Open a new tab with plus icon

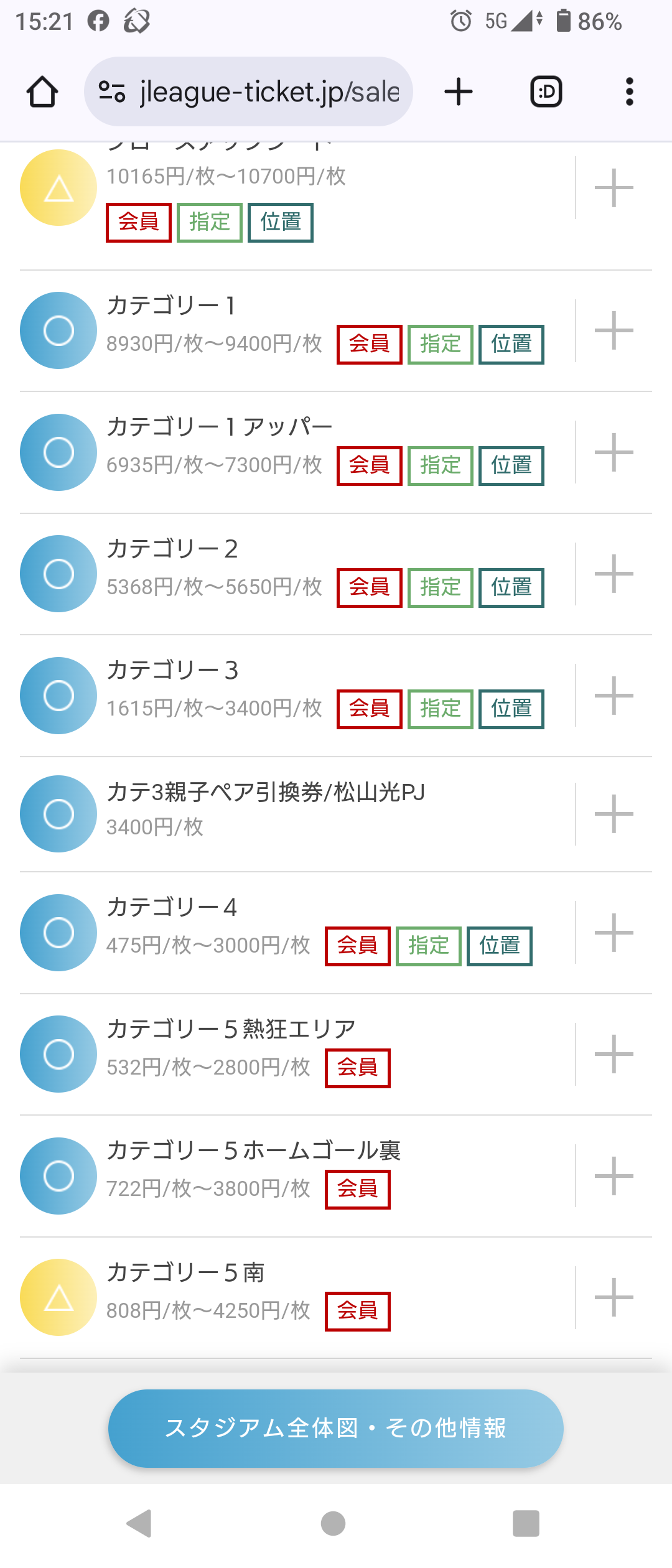(459, 92)
